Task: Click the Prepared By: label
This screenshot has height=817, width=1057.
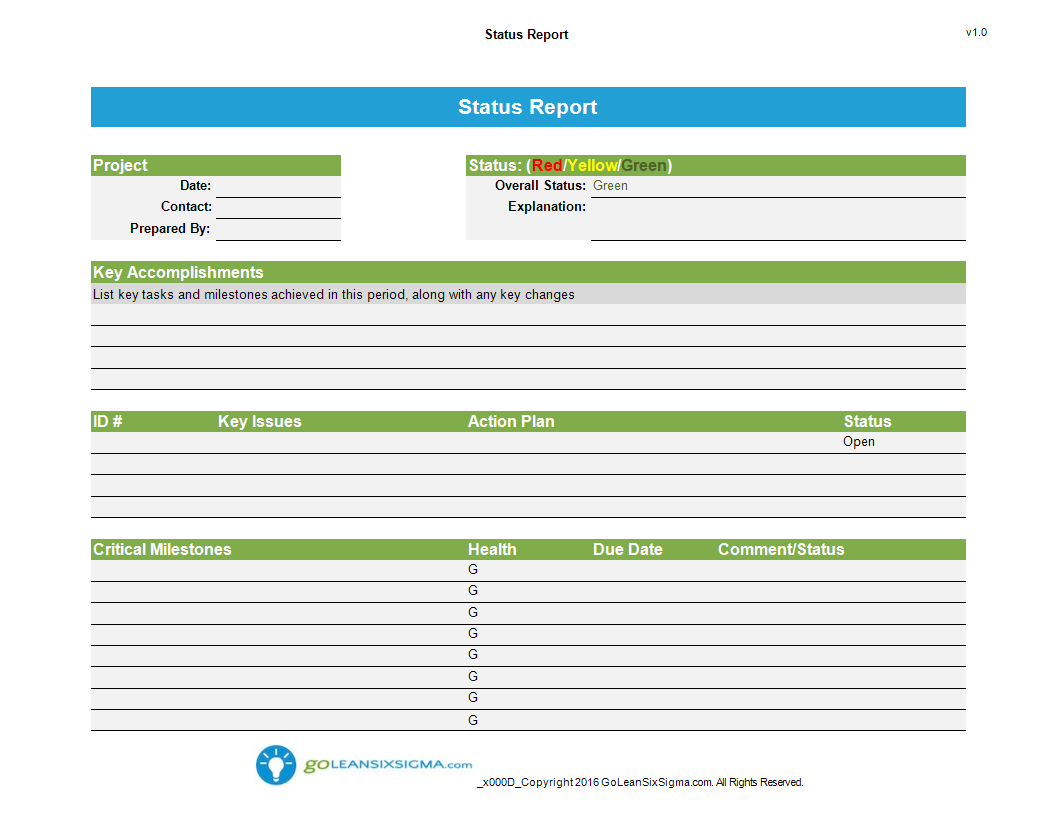Action: click(170, 229)
